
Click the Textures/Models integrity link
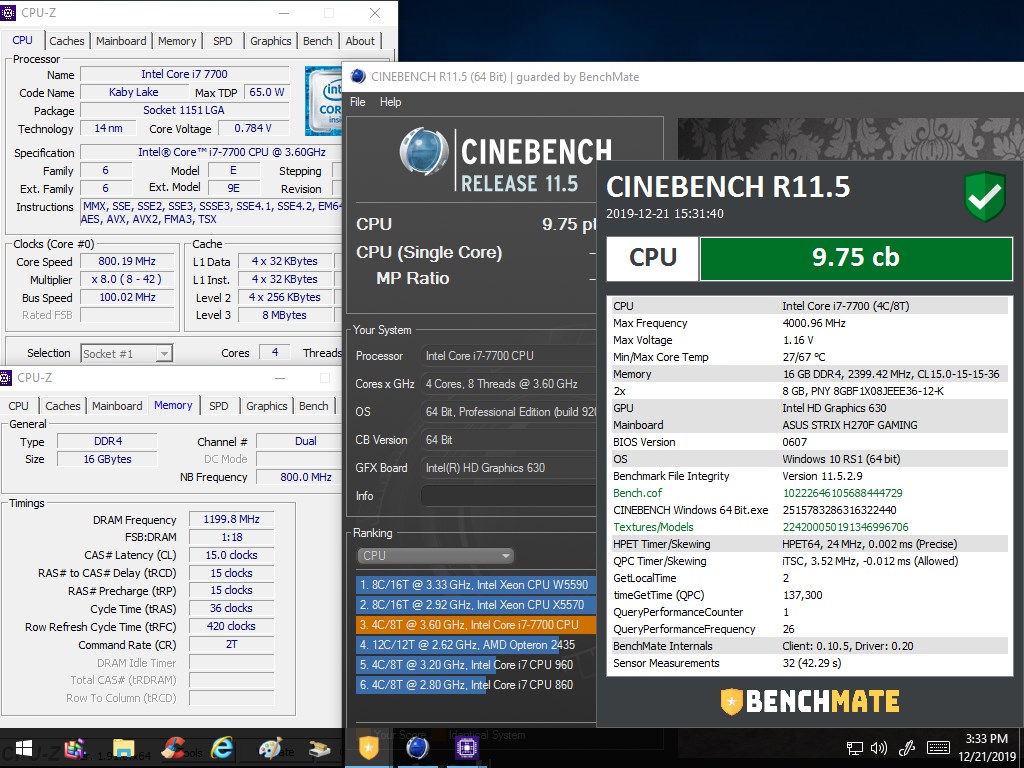[x=653, y=527]
